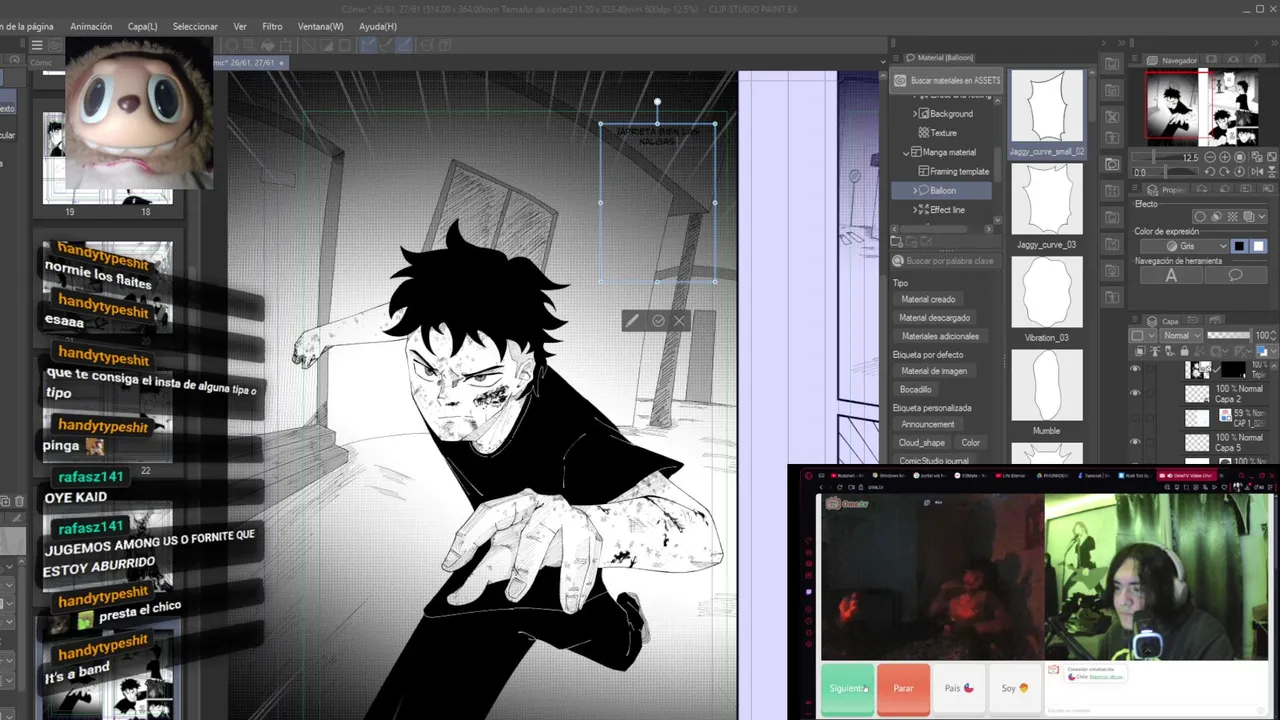
Task: Filter by Cloud_shape tag
Action: [x=922, y=442]
